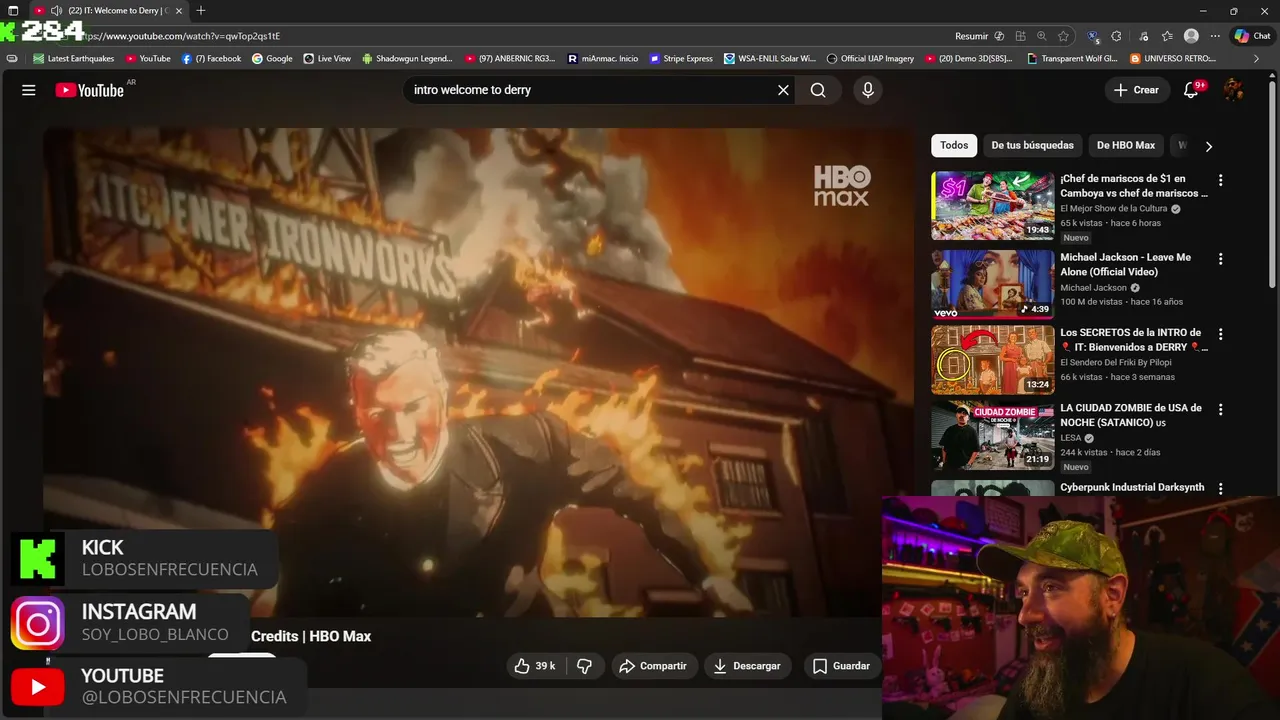The height and width of the screenshot is (720, 1280).
Task: Close the 'IT: Welcome to Derry' tab
Action: click(x=179, y=11)
